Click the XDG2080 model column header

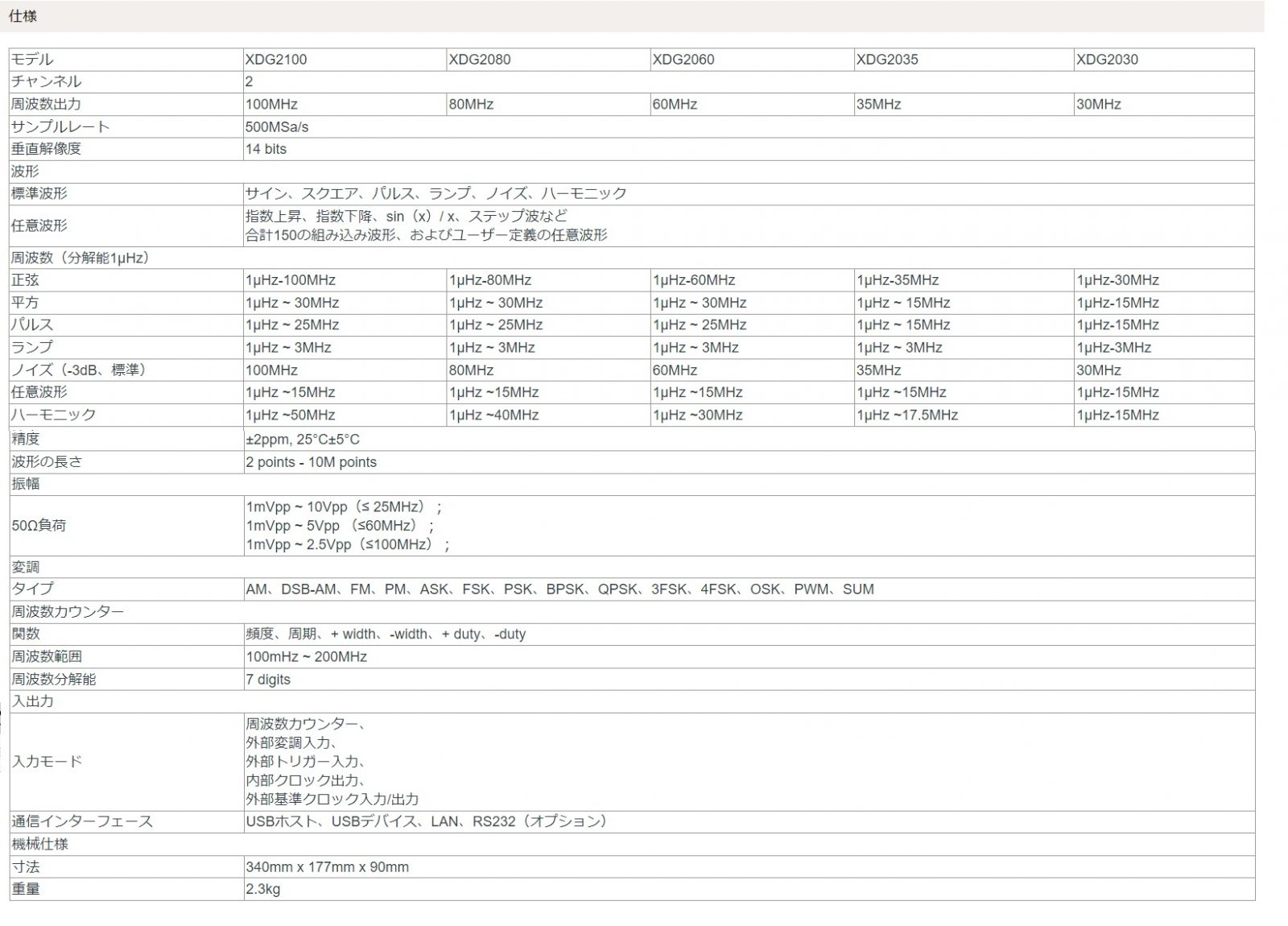coord(480,60)
